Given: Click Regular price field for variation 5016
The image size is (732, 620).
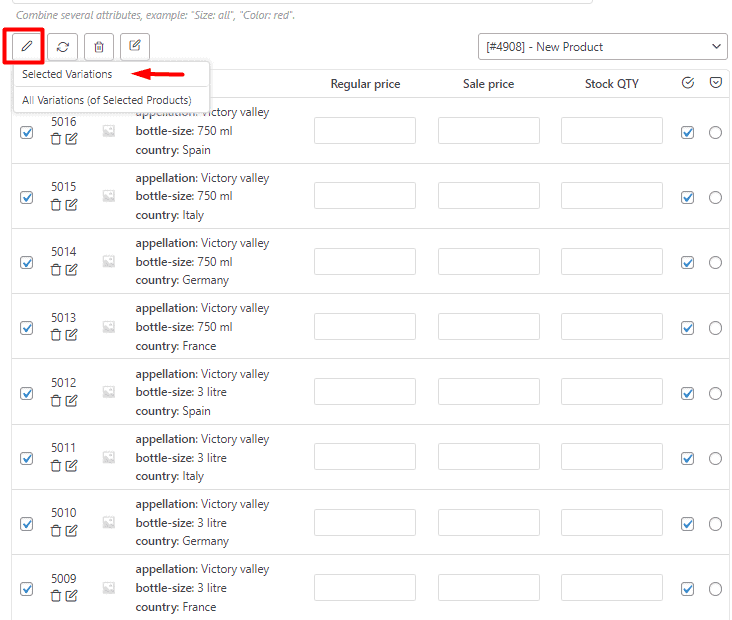Looking at the screenshot, I should click(x=365, y=131).
